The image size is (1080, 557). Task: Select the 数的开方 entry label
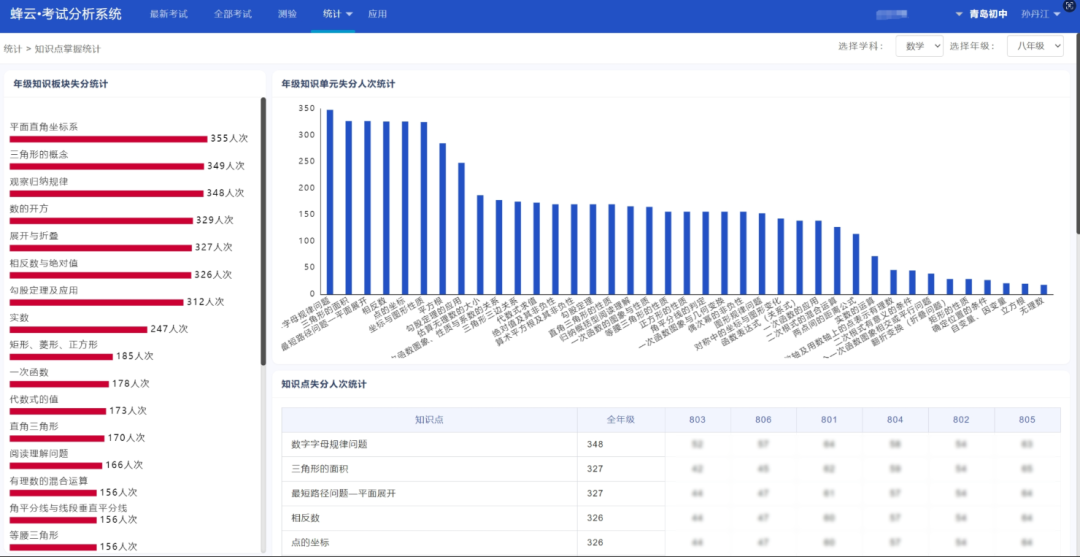pyautogui.click(x=29, y=209)
